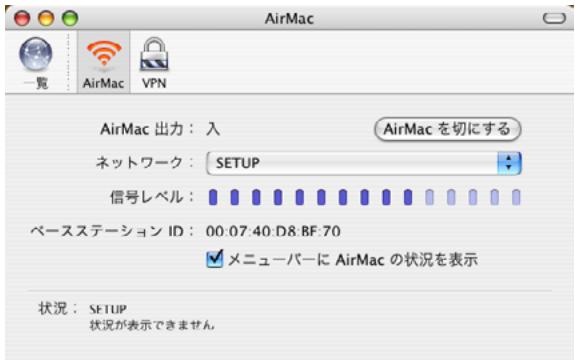
Task: Zoom window using green button
Action: [70, 18]
